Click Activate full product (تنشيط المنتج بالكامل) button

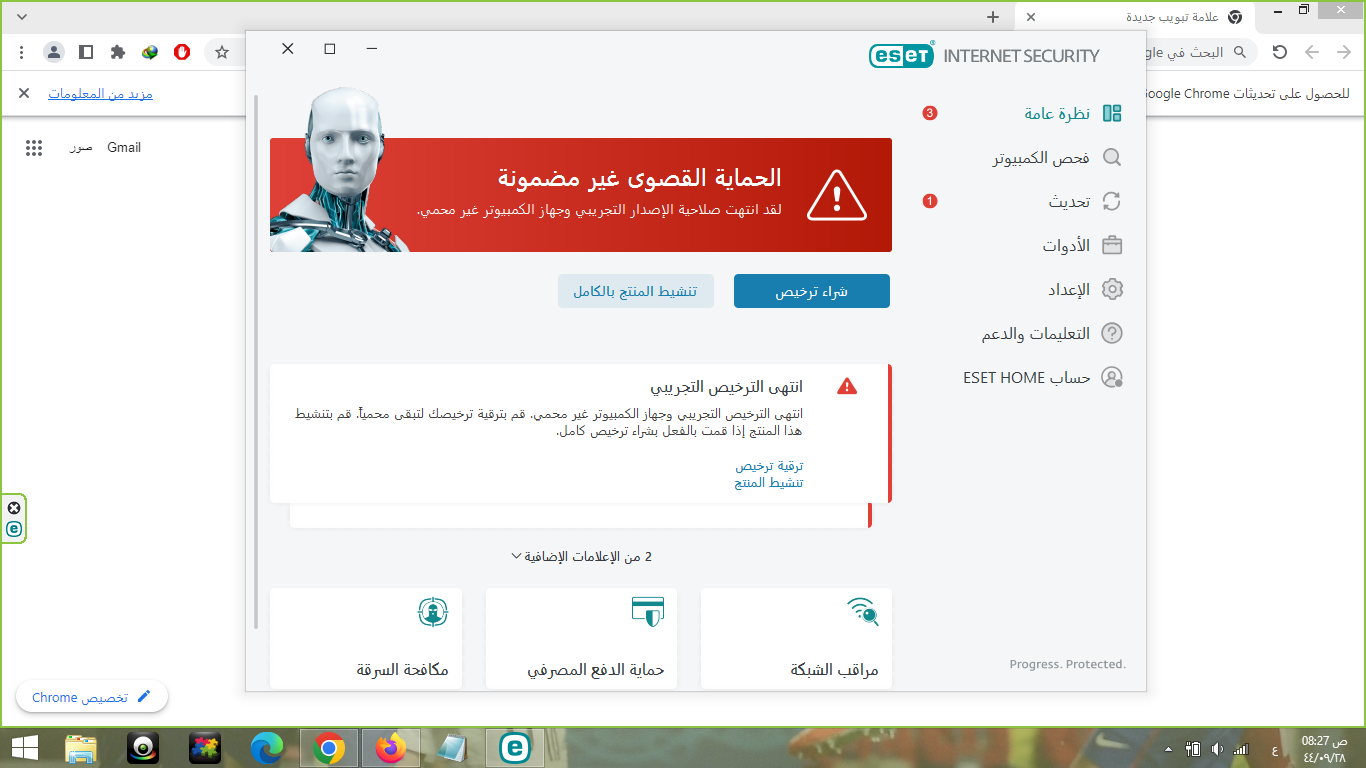pos(636,291)
